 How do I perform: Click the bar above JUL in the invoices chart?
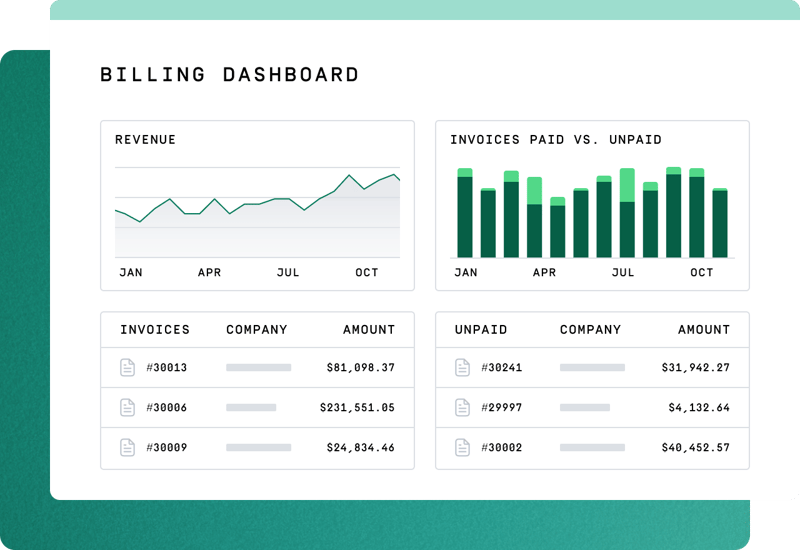click(x=627, y=213)
